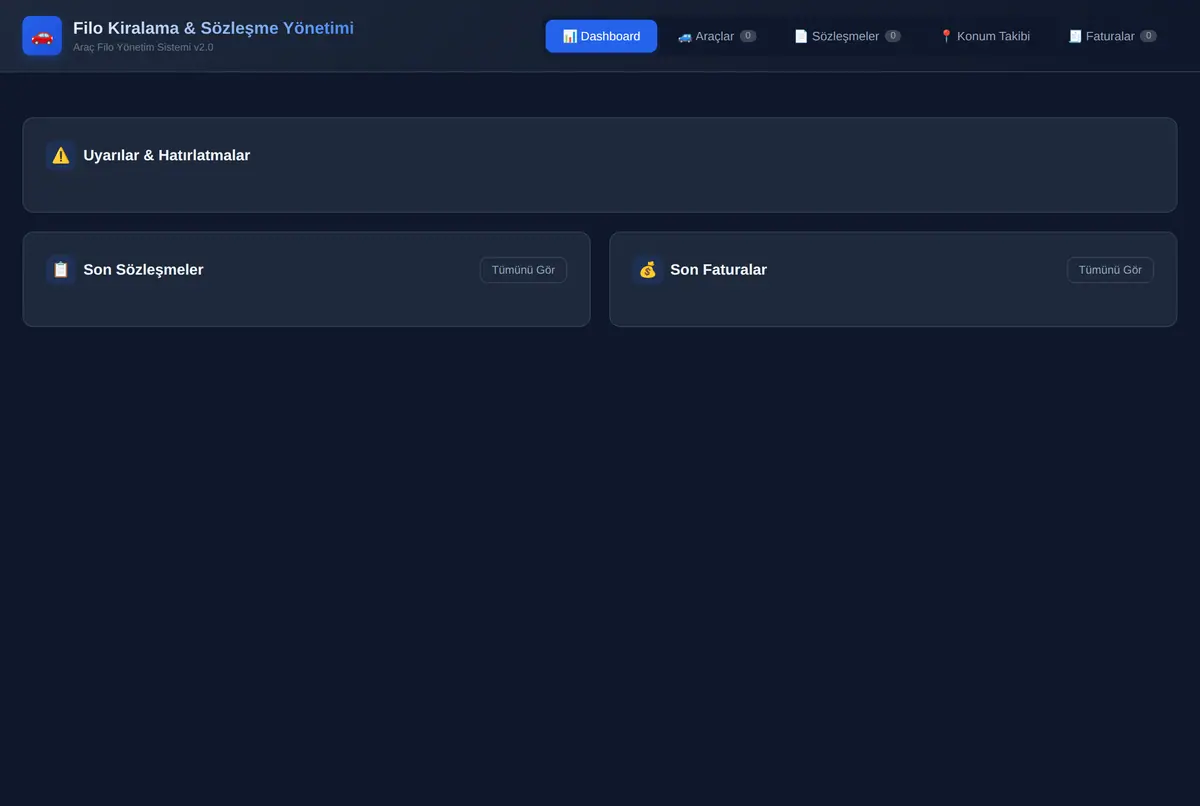Click Tümünü Gör in Son Sözleşmeler
1200x806 pixels.
(523, 270)
